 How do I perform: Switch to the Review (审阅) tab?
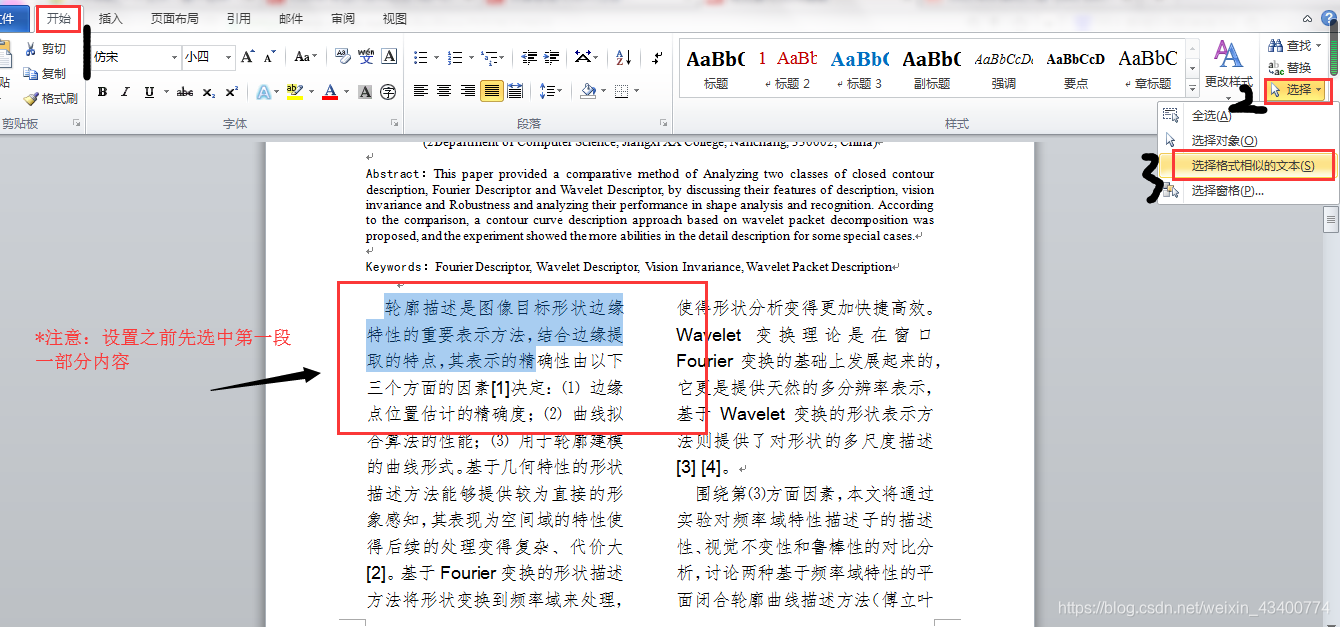click(343, 18)
